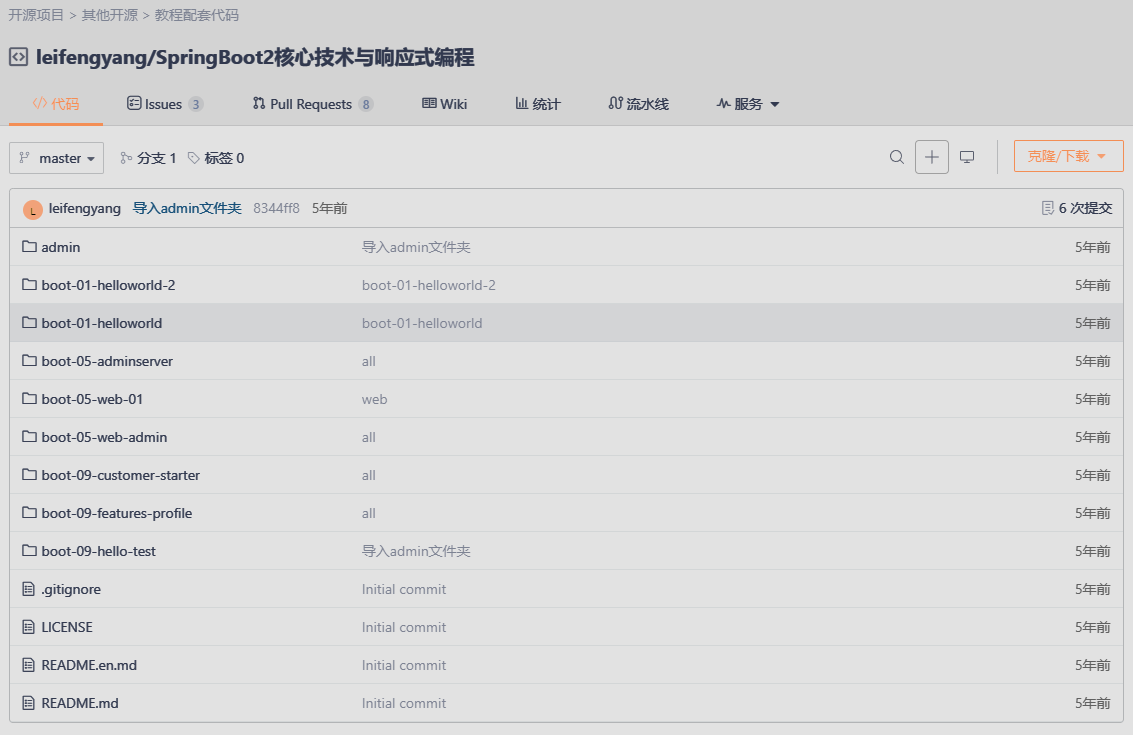Image resolution: width=1133 pixels, height=735 pixels.
Task: Click the folder icon for boot-01-helloworld-2
Action: (x=29, y=285)
